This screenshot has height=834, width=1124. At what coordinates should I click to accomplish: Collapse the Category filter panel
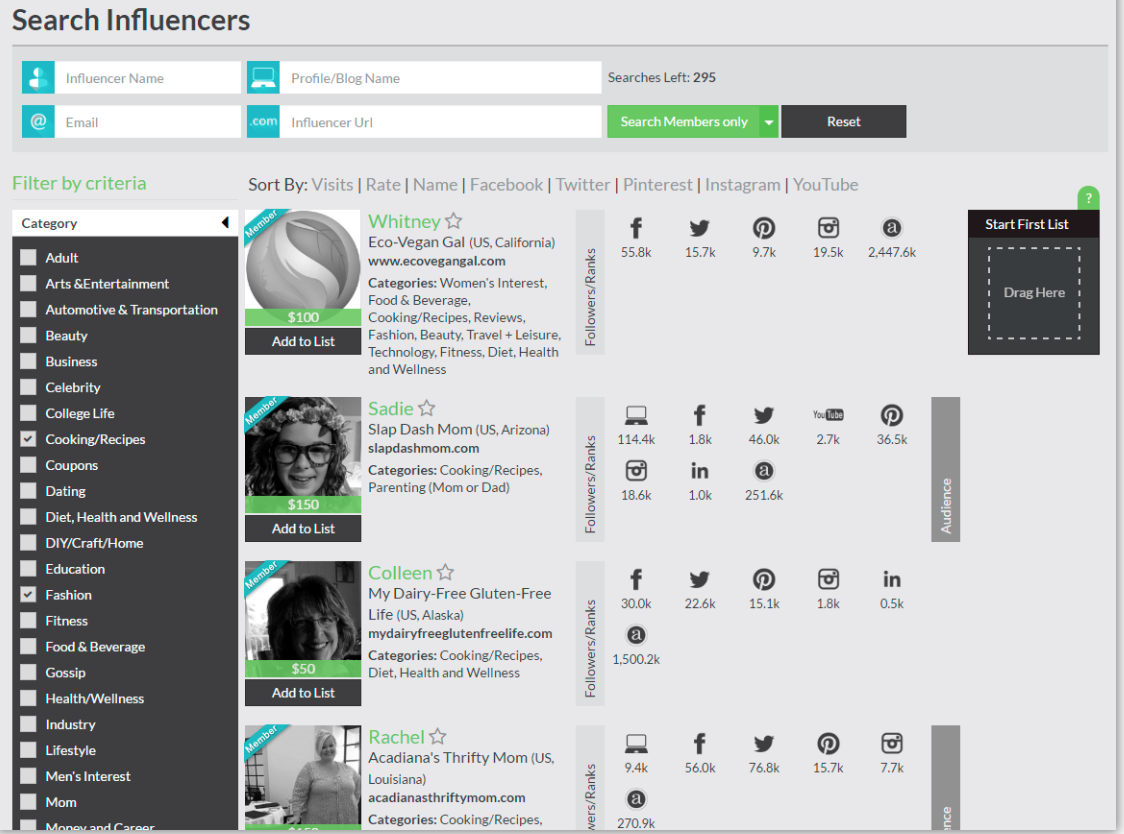(x=225, y=223)
